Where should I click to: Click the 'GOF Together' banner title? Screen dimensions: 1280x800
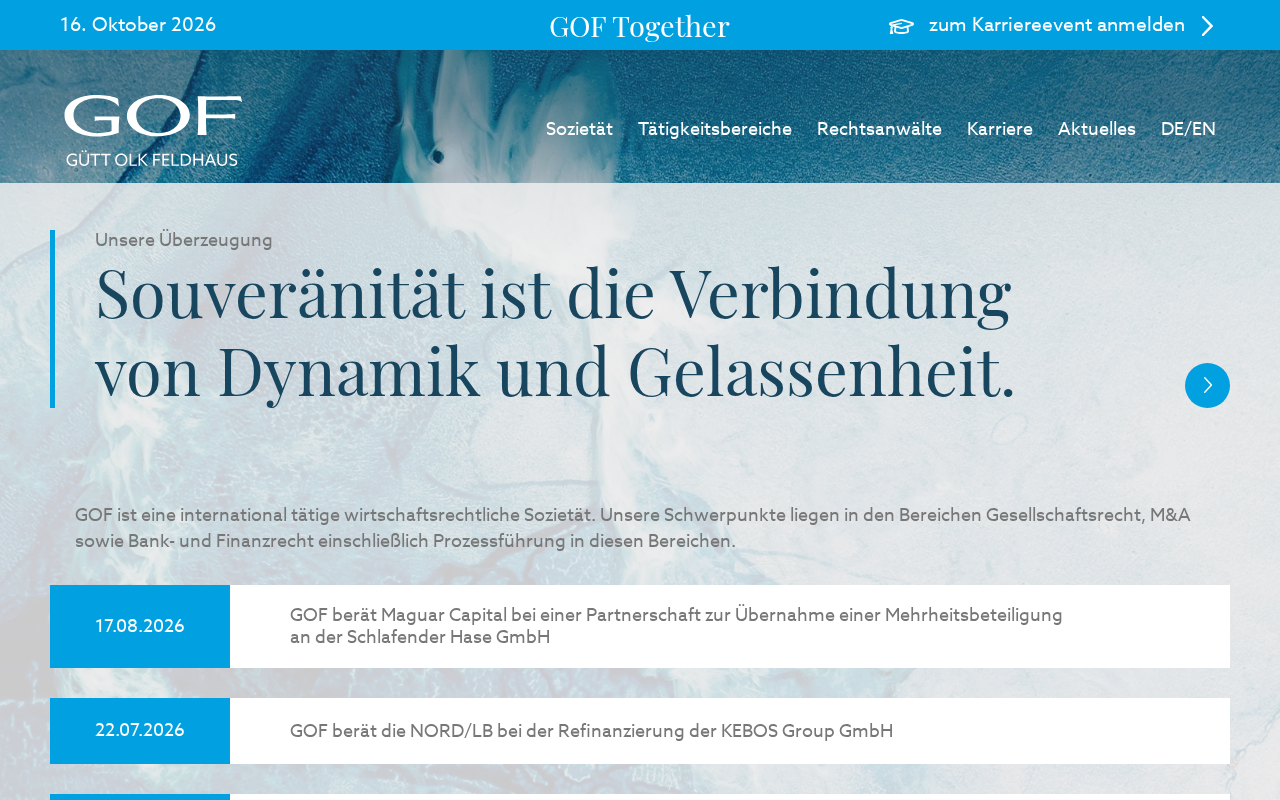pyautogui.click(x=639, y=26)
